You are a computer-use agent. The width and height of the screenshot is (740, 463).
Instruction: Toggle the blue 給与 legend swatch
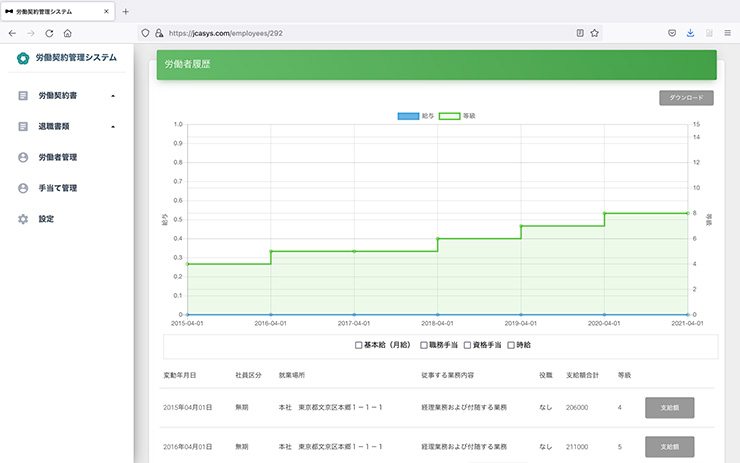(408, 116)
